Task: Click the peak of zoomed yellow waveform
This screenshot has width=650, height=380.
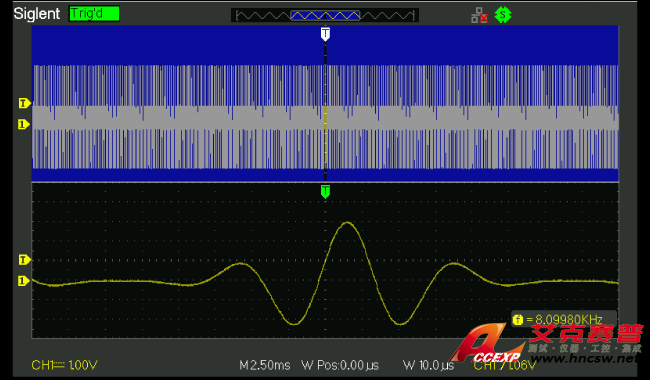Action: click(x=347, y=223)
